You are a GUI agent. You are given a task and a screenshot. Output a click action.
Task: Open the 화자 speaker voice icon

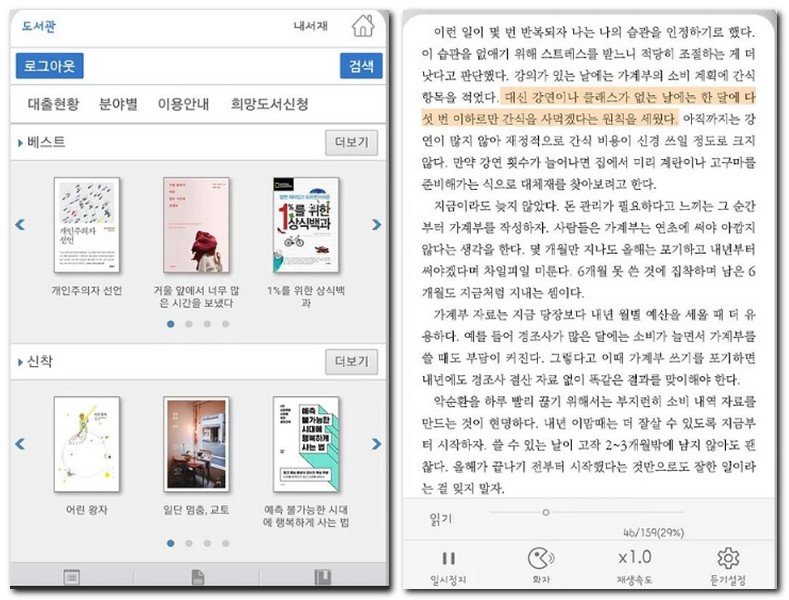coord(541,559)
